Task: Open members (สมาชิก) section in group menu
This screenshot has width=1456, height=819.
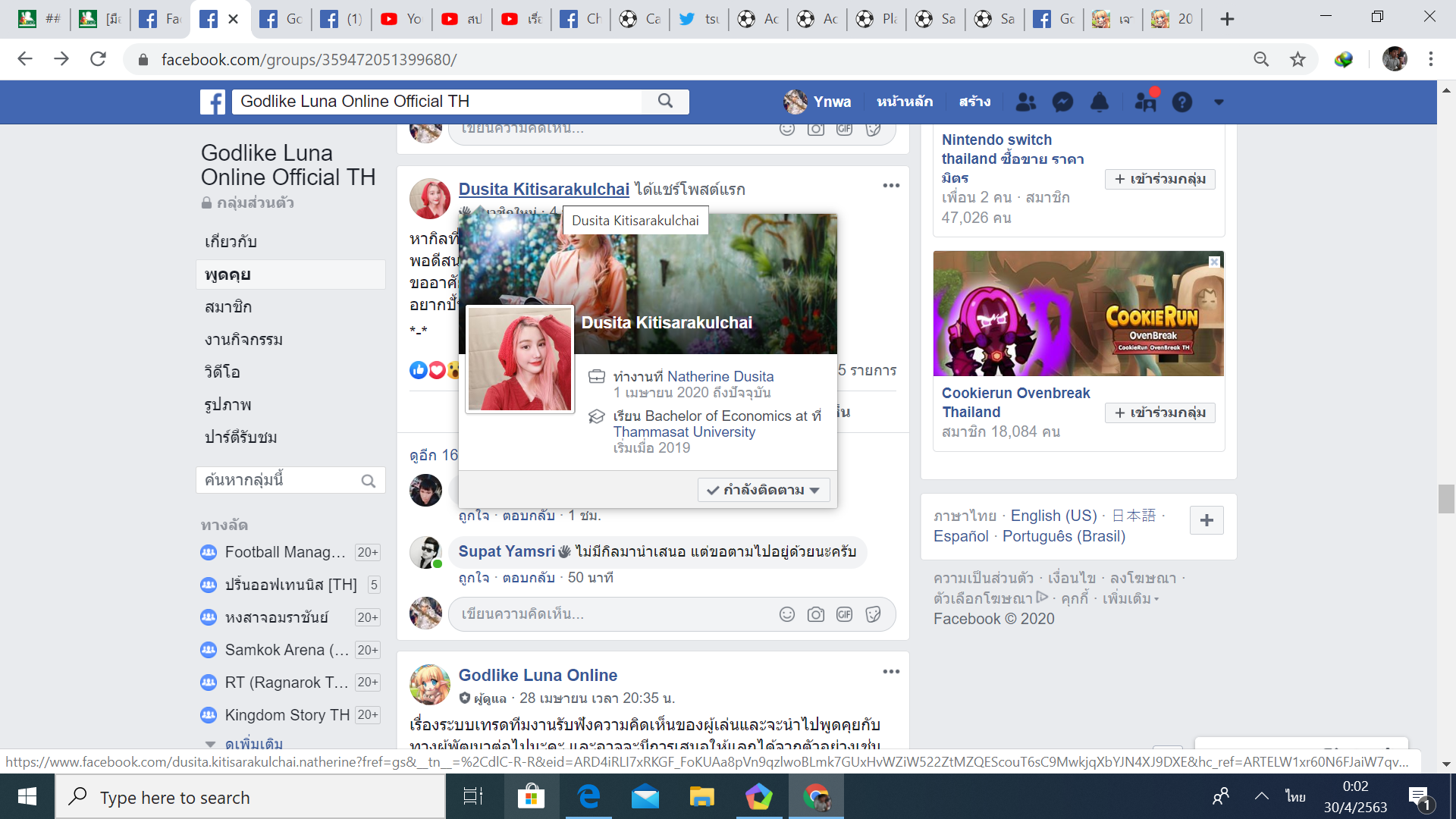Action: point(228,307)
